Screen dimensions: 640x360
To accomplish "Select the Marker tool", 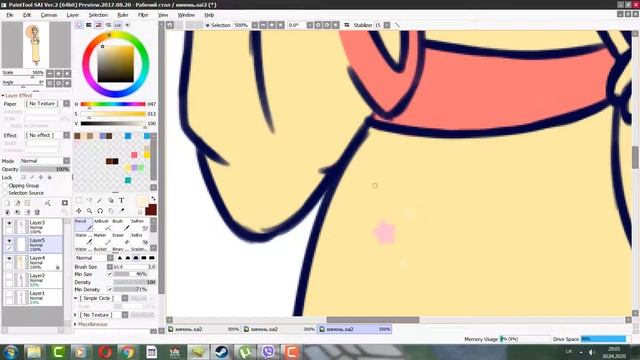I will (x=102, y=239).
